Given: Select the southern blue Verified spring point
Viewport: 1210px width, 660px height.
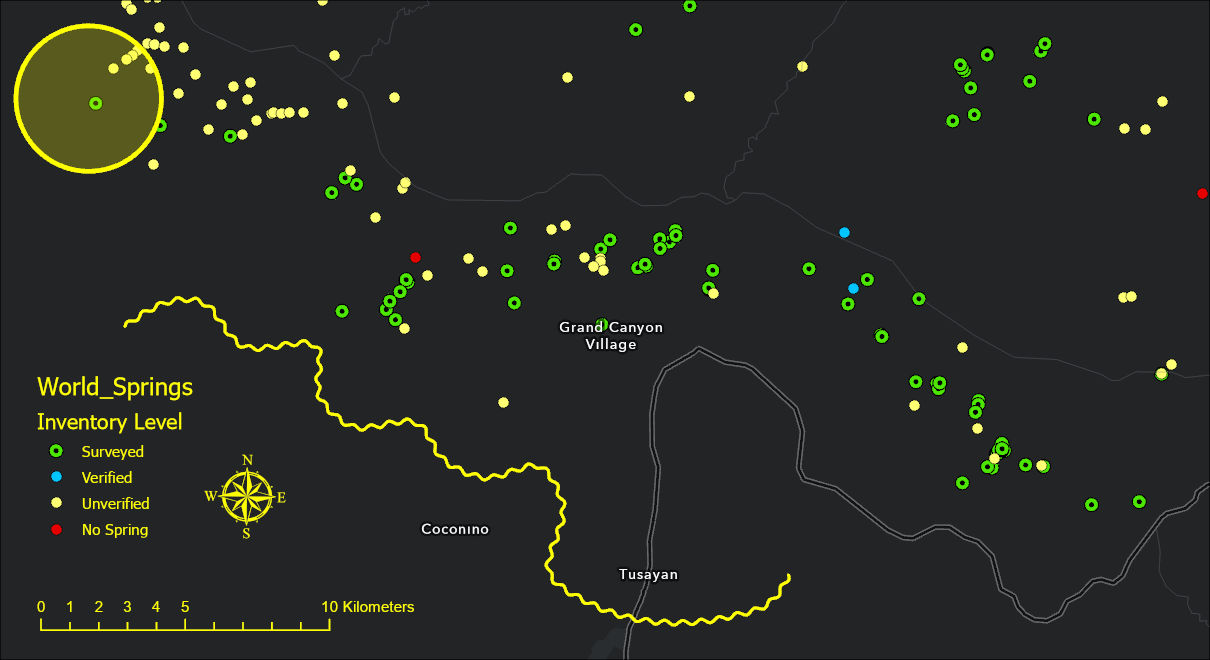Looking at the screenshot, I should tap(853, 288).
